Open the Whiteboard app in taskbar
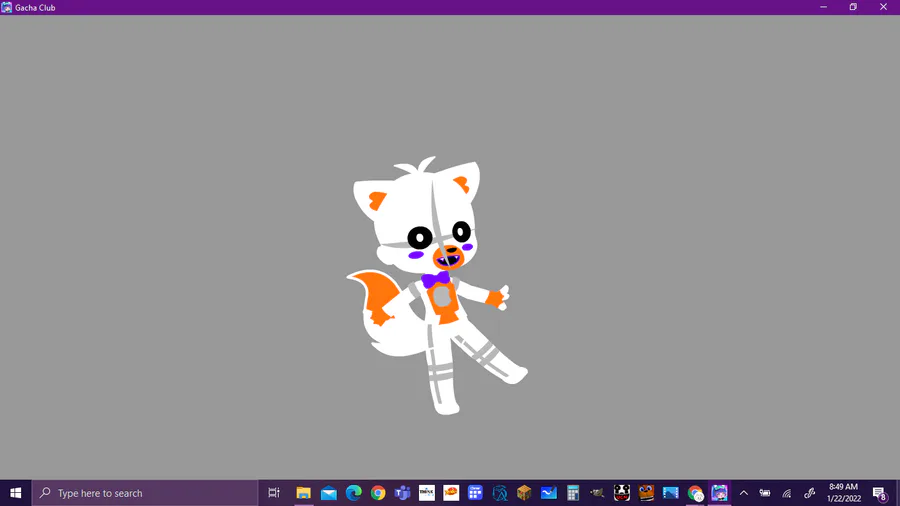 549,493
